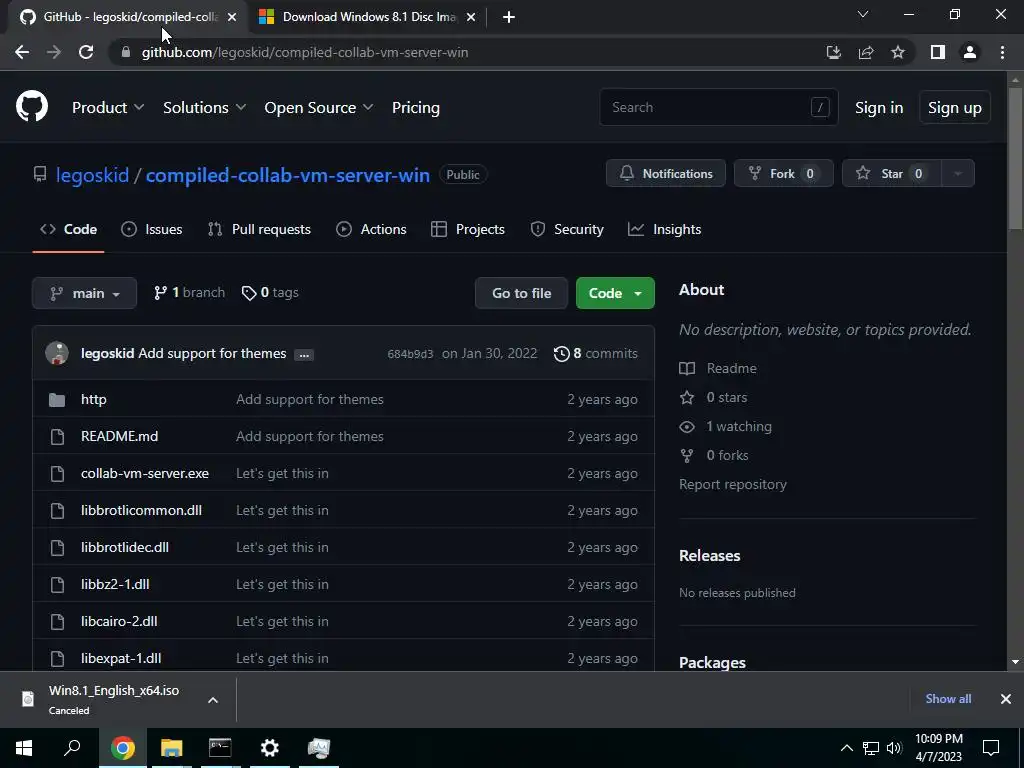Click the Sign up button
Image resolution: width=1024 pixels, height=768 pixels.
955,108
